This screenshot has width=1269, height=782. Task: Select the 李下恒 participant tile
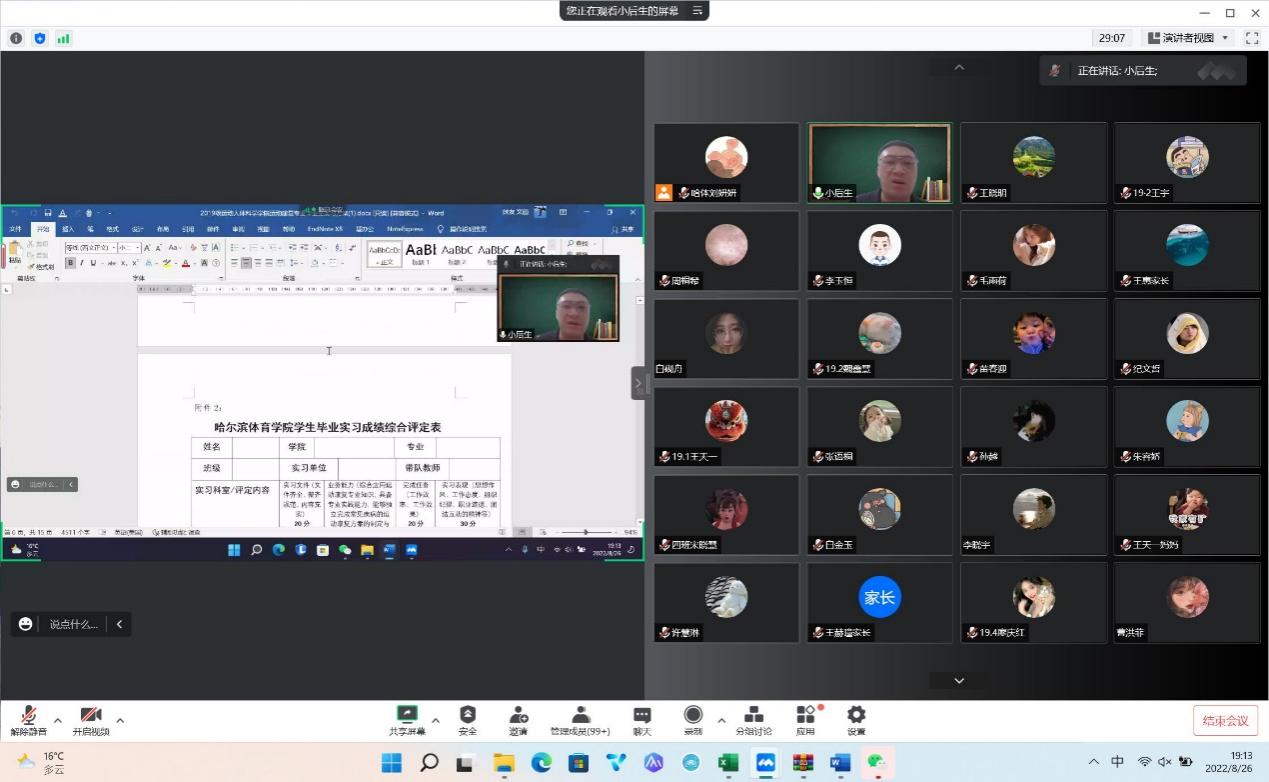point(879,250)
